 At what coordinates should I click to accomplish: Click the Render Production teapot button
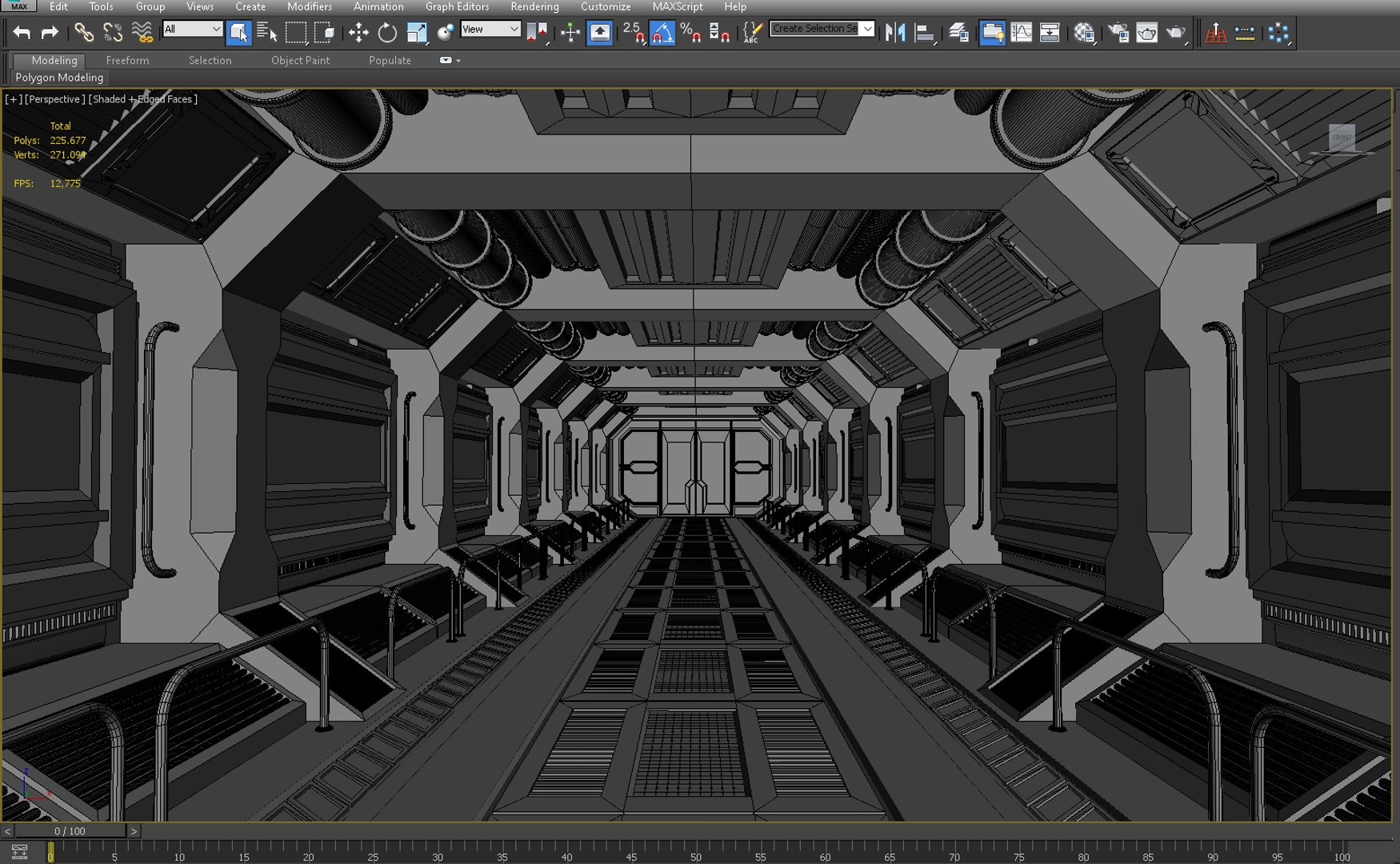[x=1176, y=33]
